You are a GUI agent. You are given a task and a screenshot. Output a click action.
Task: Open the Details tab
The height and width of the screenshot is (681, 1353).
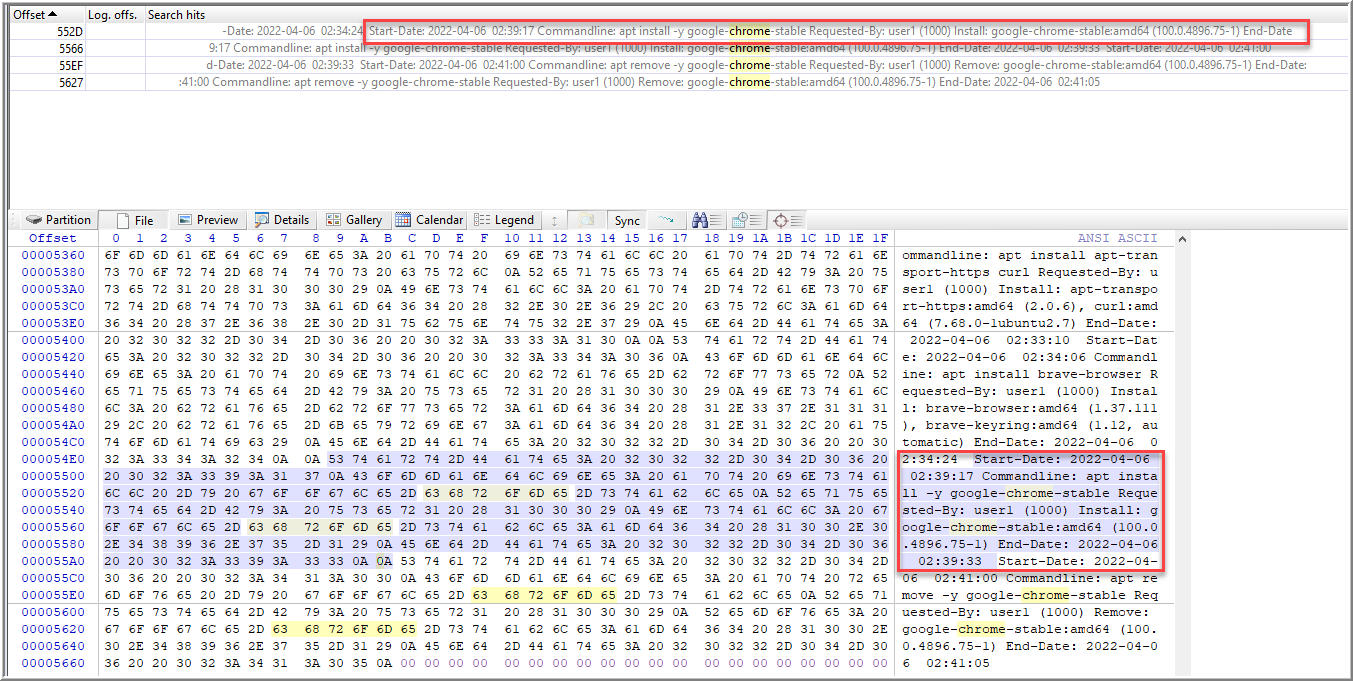pos(282,220)
